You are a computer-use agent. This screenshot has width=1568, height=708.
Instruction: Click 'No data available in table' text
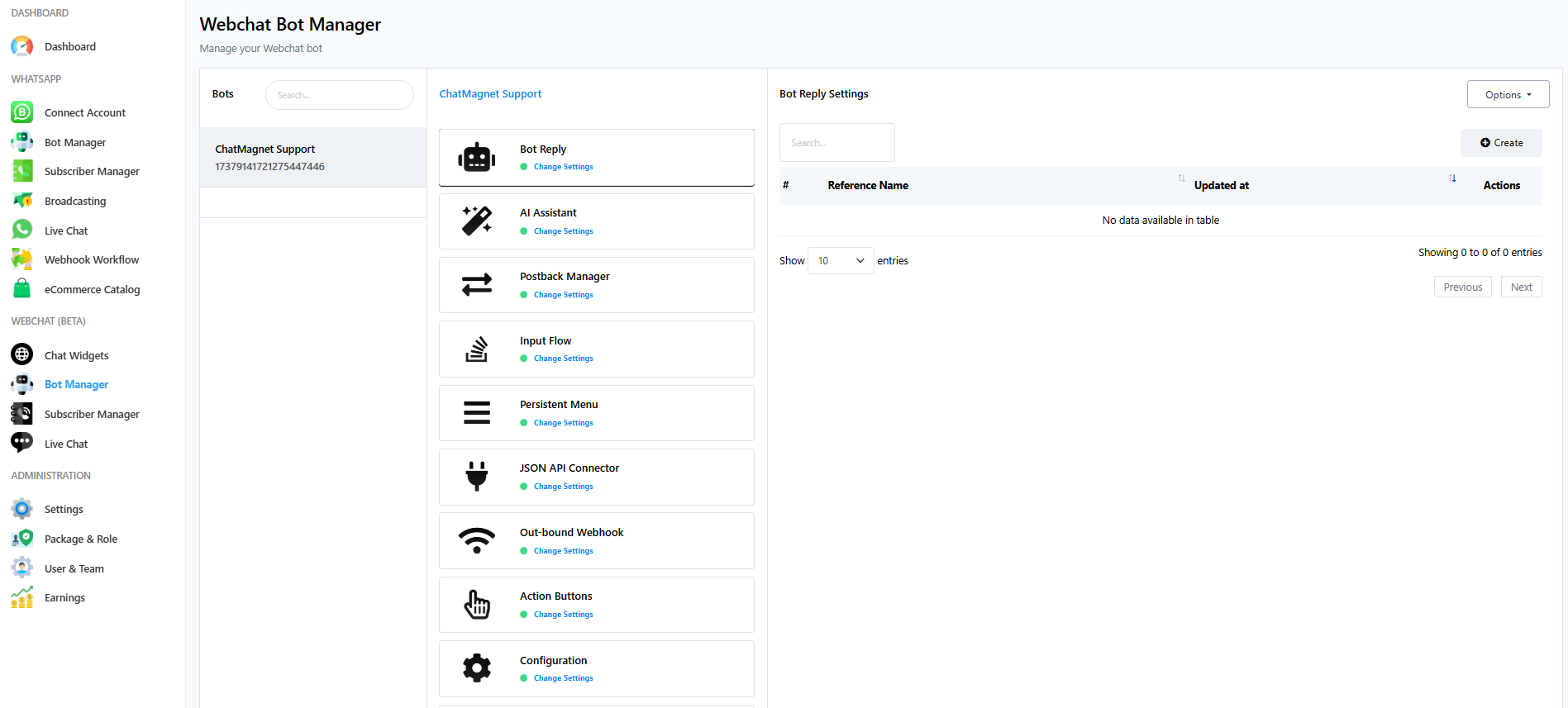click(x=1161, y=220)
